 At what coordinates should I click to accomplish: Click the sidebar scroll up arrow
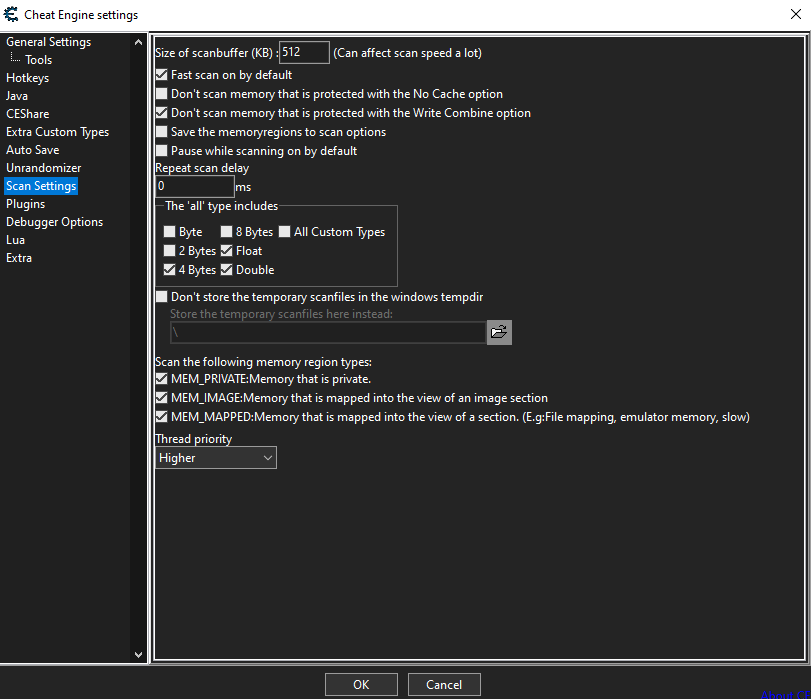138,42
